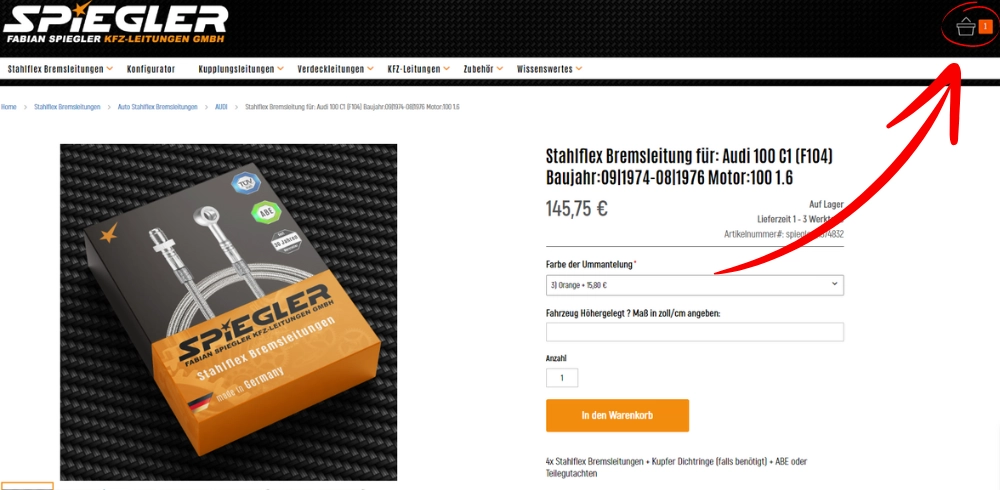Viewport: 1000px width, 490px height.
Task: Click the Anzahl quantity field
Action: [x=562, y=378]
